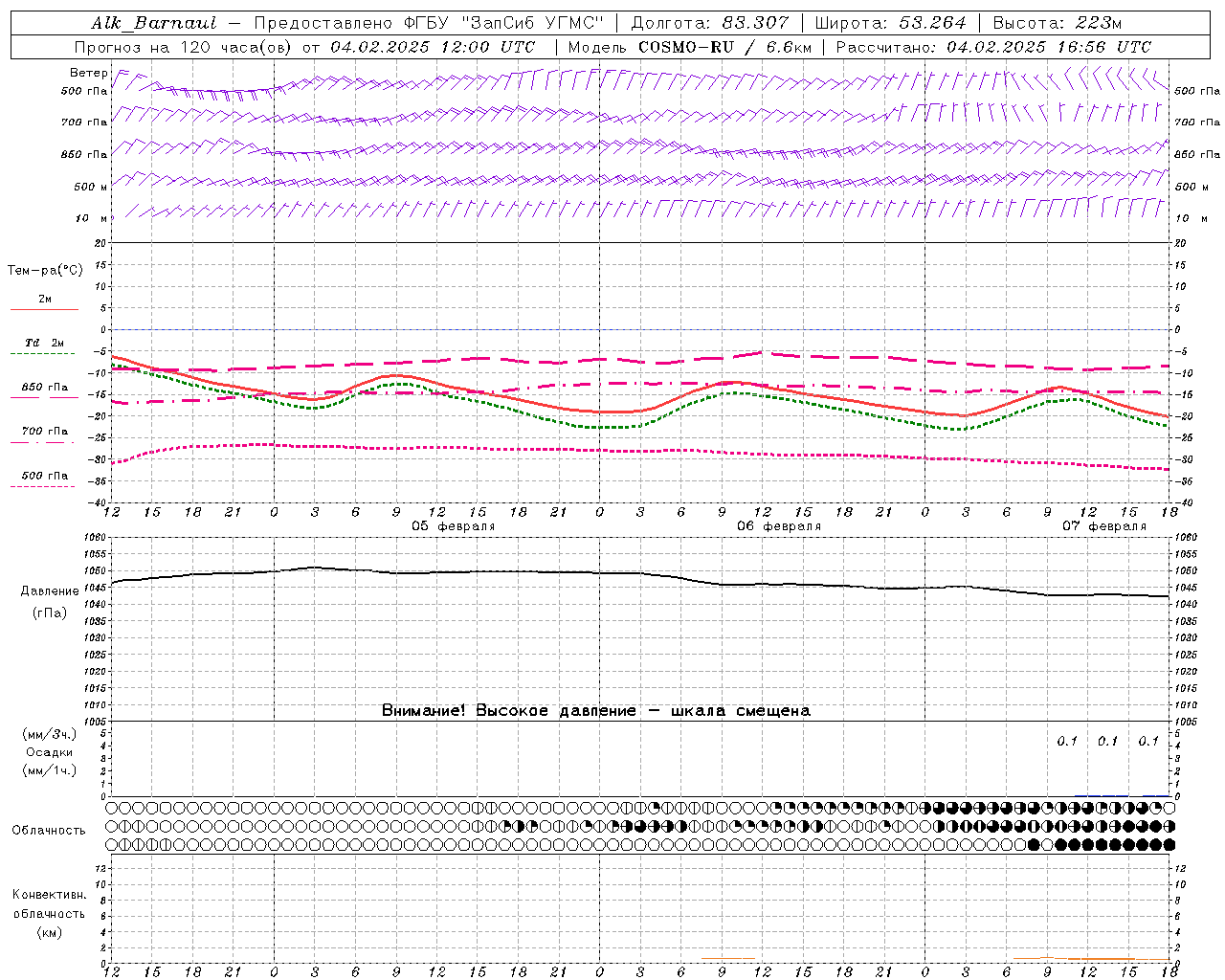Viewport: 1225px width, 980px height.
Task: Click the '700 гПа' temperature legend entry
Action: 45,432
